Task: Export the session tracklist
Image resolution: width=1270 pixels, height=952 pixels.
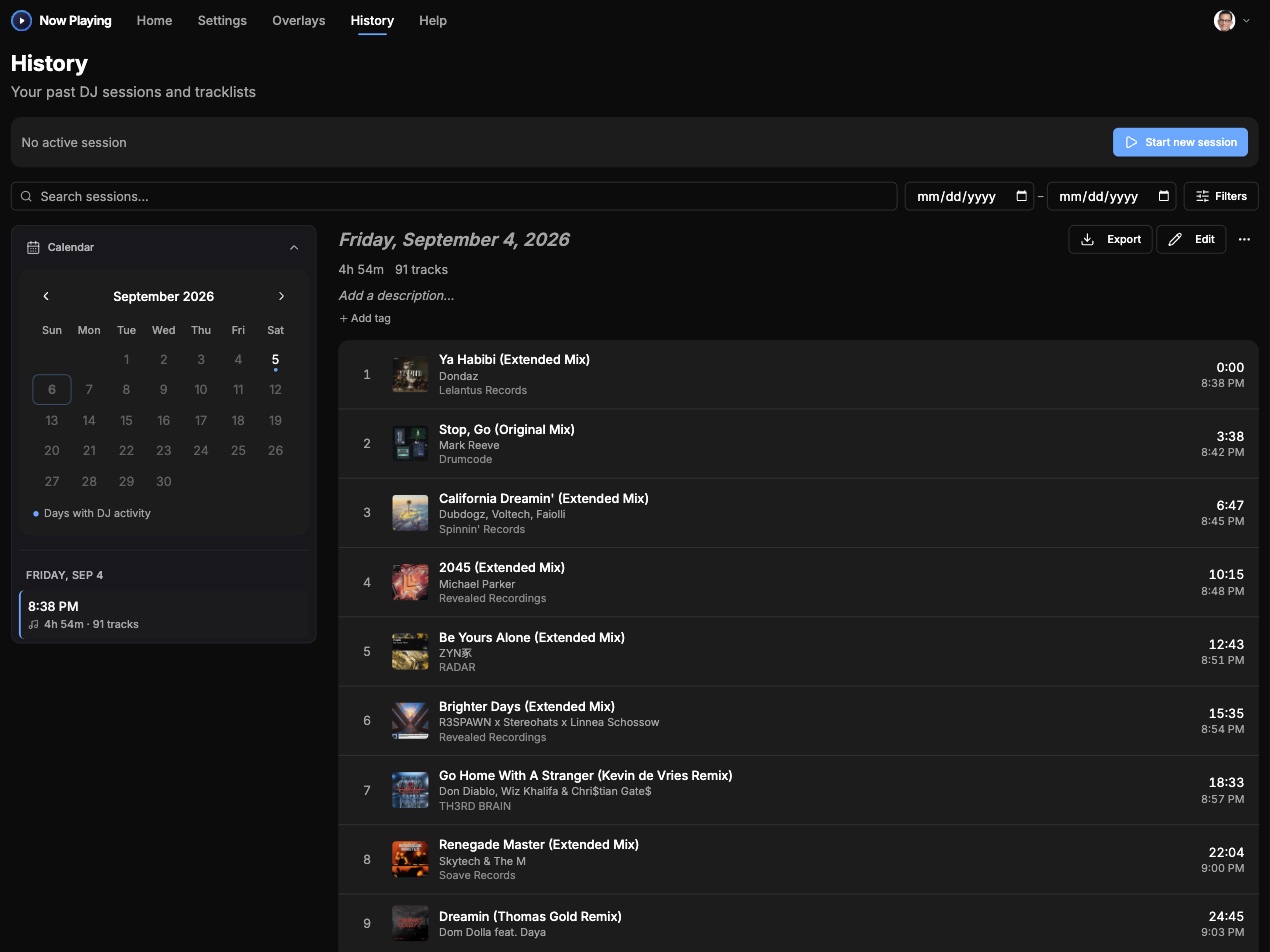Action: [1110, 239]
